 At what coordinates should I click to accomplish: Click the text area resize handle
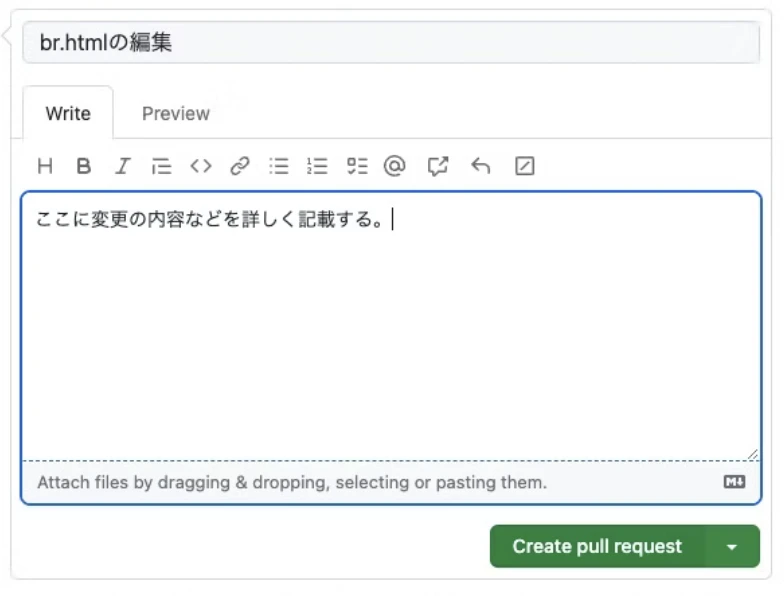point(752,454)
